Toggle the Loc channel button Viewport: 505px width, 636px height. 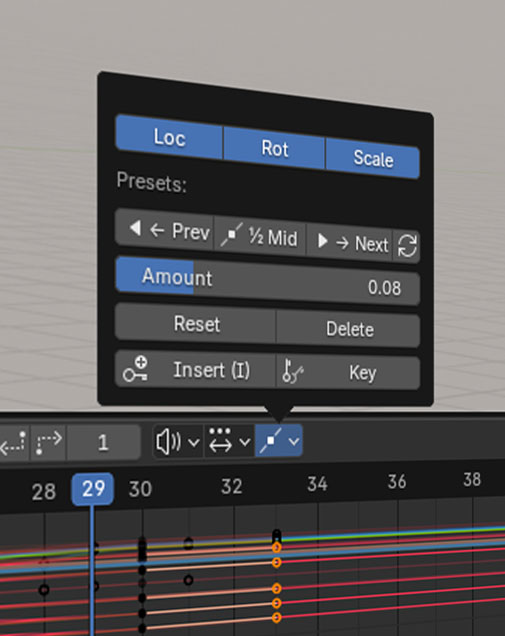click(x=170, y=138)
